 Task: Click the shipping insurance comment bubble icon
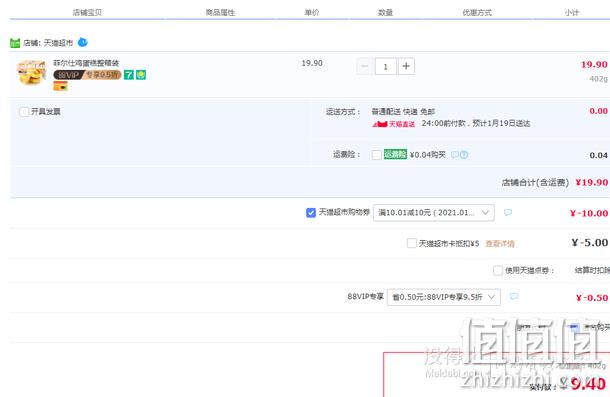click(454, 155)
